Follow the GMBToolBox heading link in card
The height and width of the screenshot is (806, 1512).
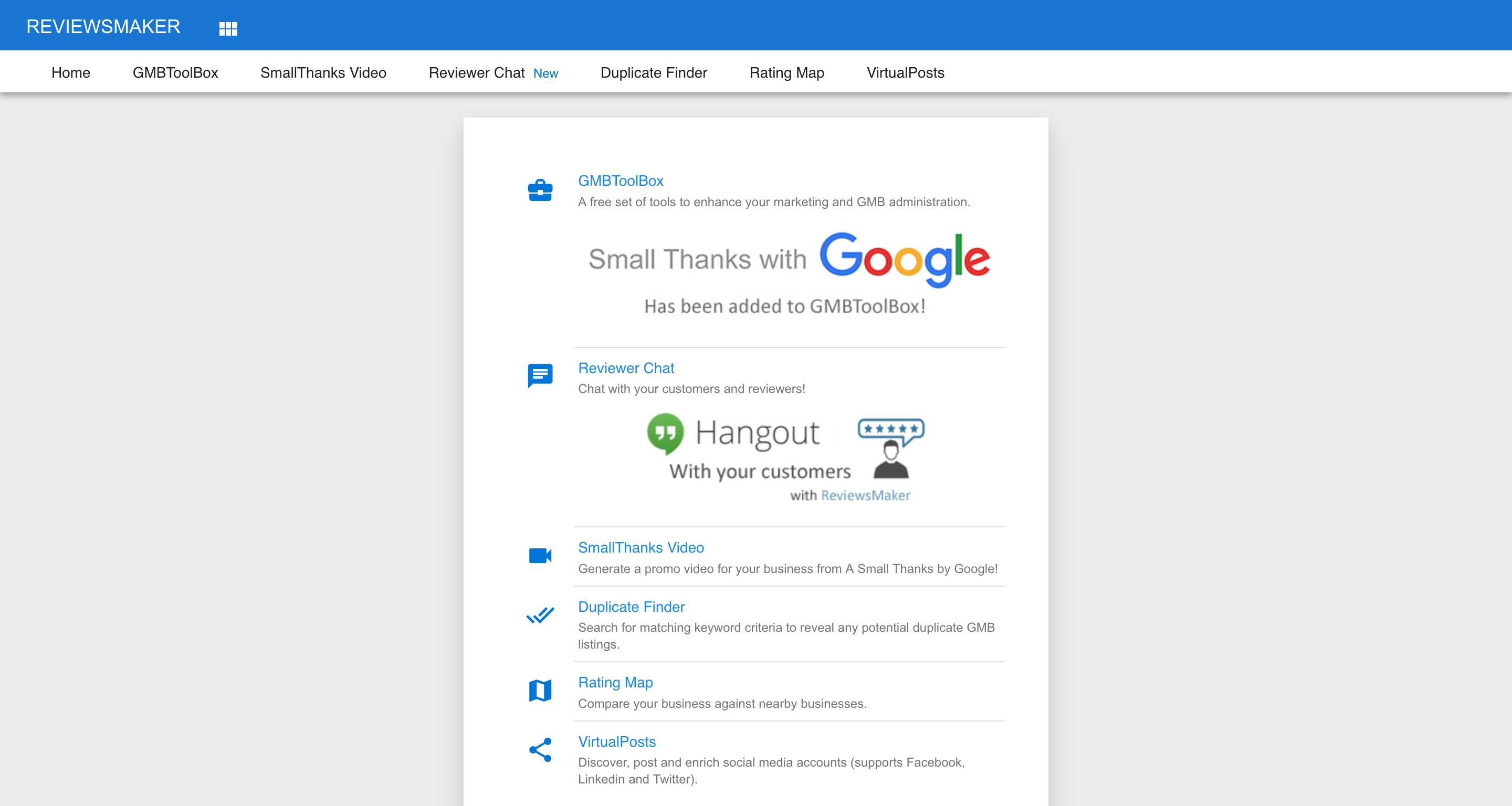pyautogui.click(x=621, y=181)
